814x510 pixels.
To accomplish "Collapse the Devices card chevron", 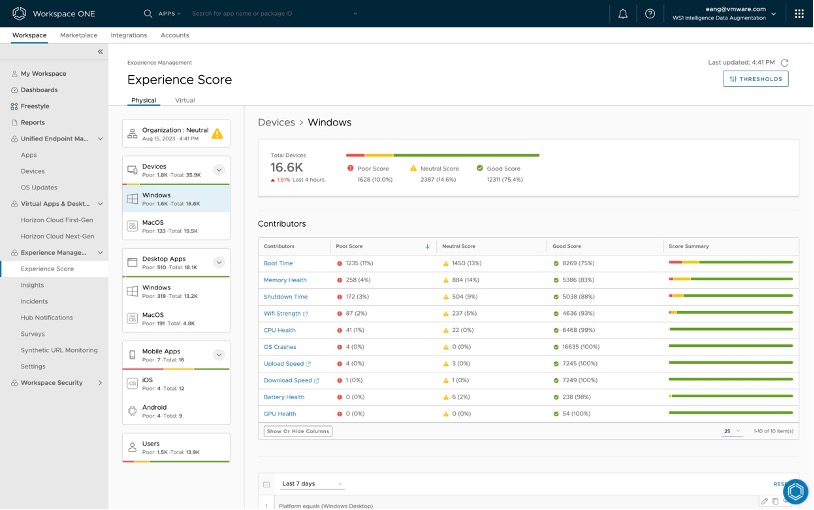I will 219,170.
